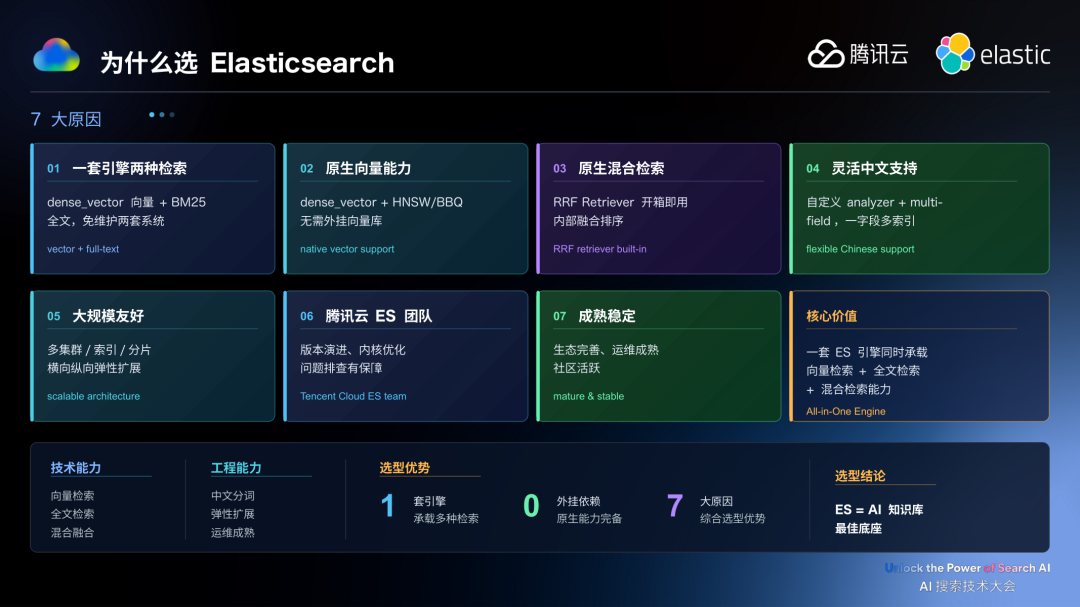Click the 全文检索 list item under 技术能力
The width and height of the screenshot is (1080, 607).
[72, 514]
